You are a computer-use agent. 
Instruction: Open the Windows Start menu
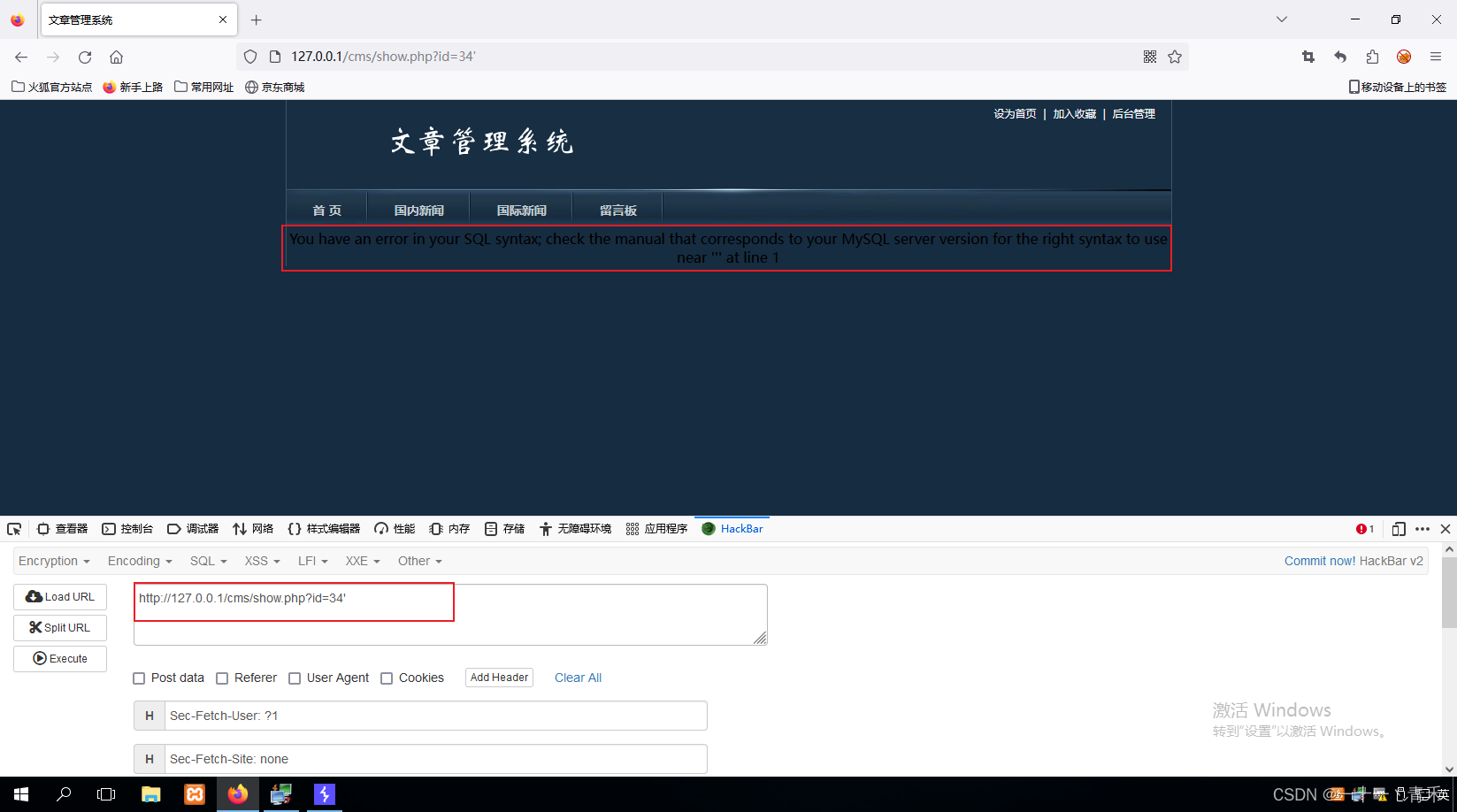(x=21, y=794)
